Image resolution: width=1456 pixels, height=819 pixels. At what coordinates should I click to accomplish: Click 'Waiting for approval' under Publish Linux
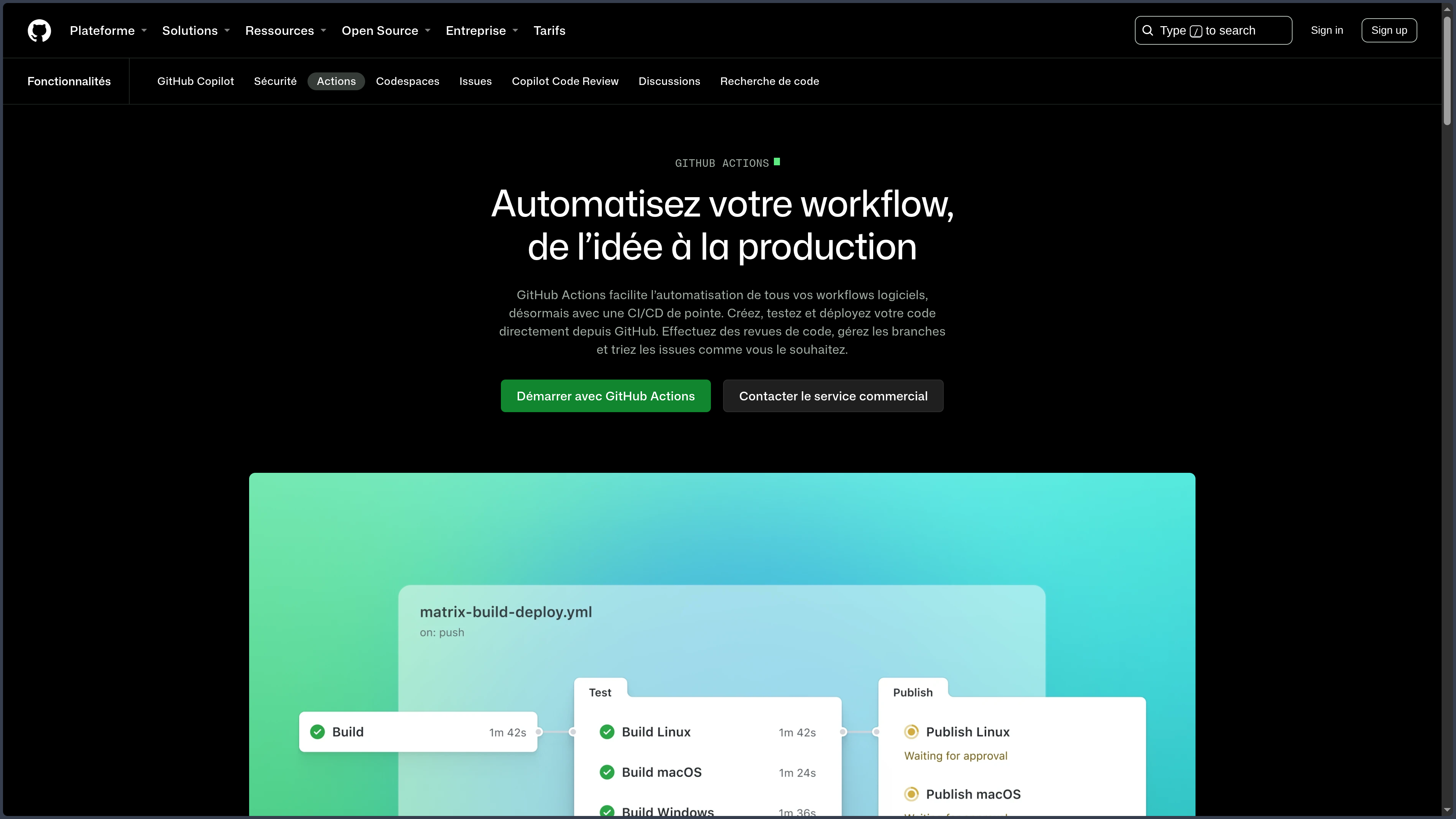pos(956,756)
